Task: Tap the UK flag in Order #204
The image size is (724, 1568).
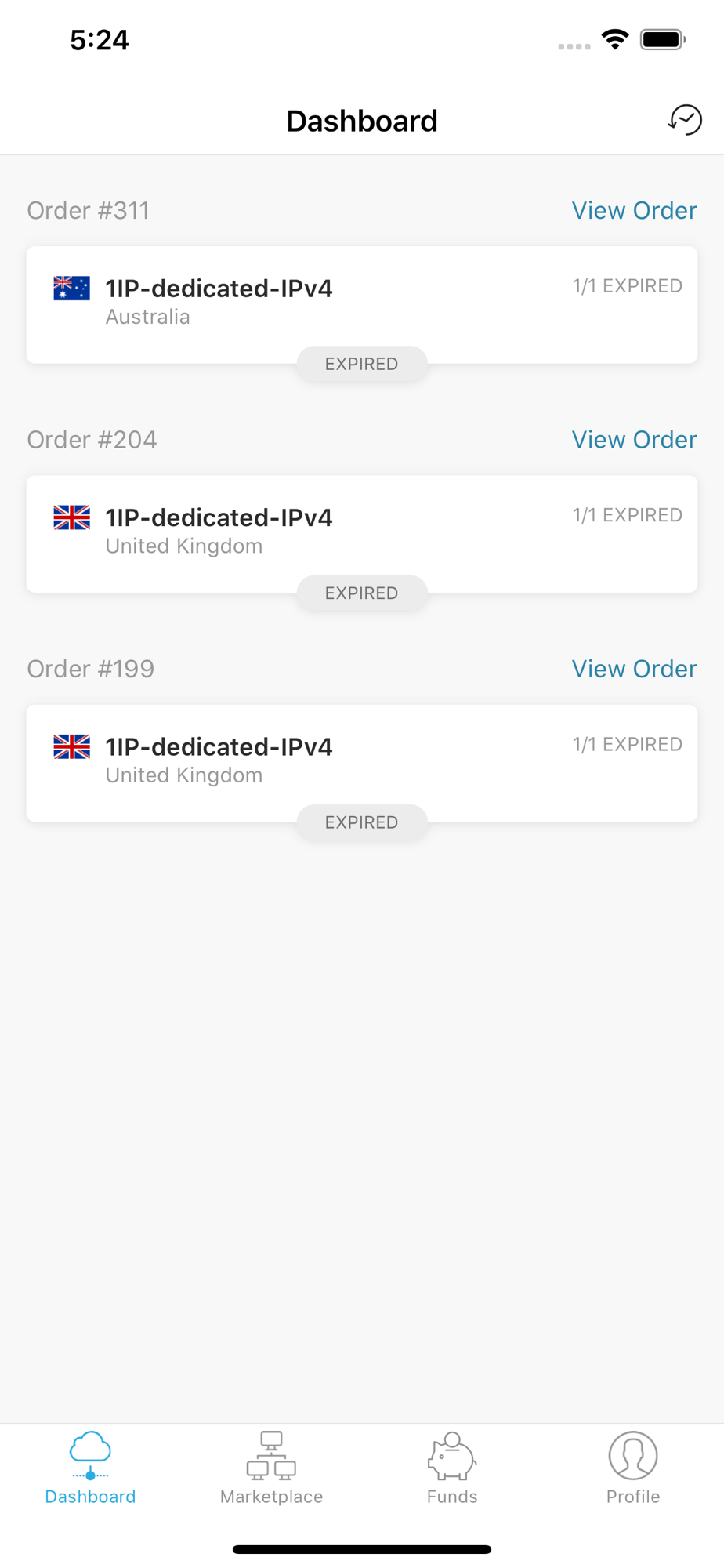Action: tap(71, 517)
